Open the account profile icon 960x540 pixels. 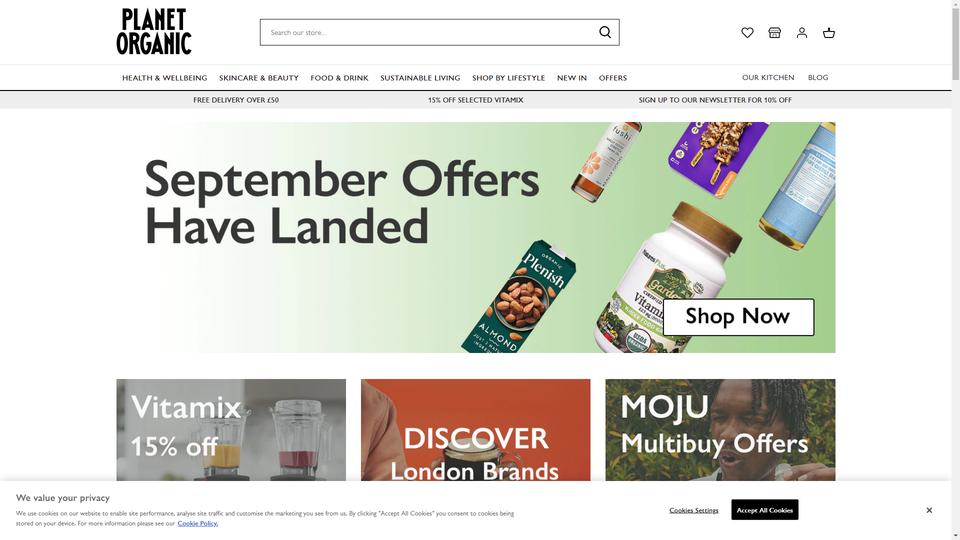[801, 32]
